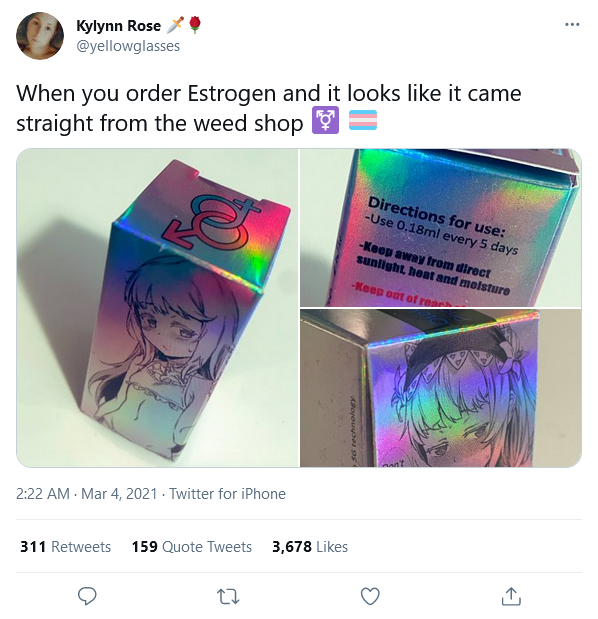Open the 2:22 AM Mar 4, 2021 timestamp
This screenshot has height=619, width=598.
(86, 494)
